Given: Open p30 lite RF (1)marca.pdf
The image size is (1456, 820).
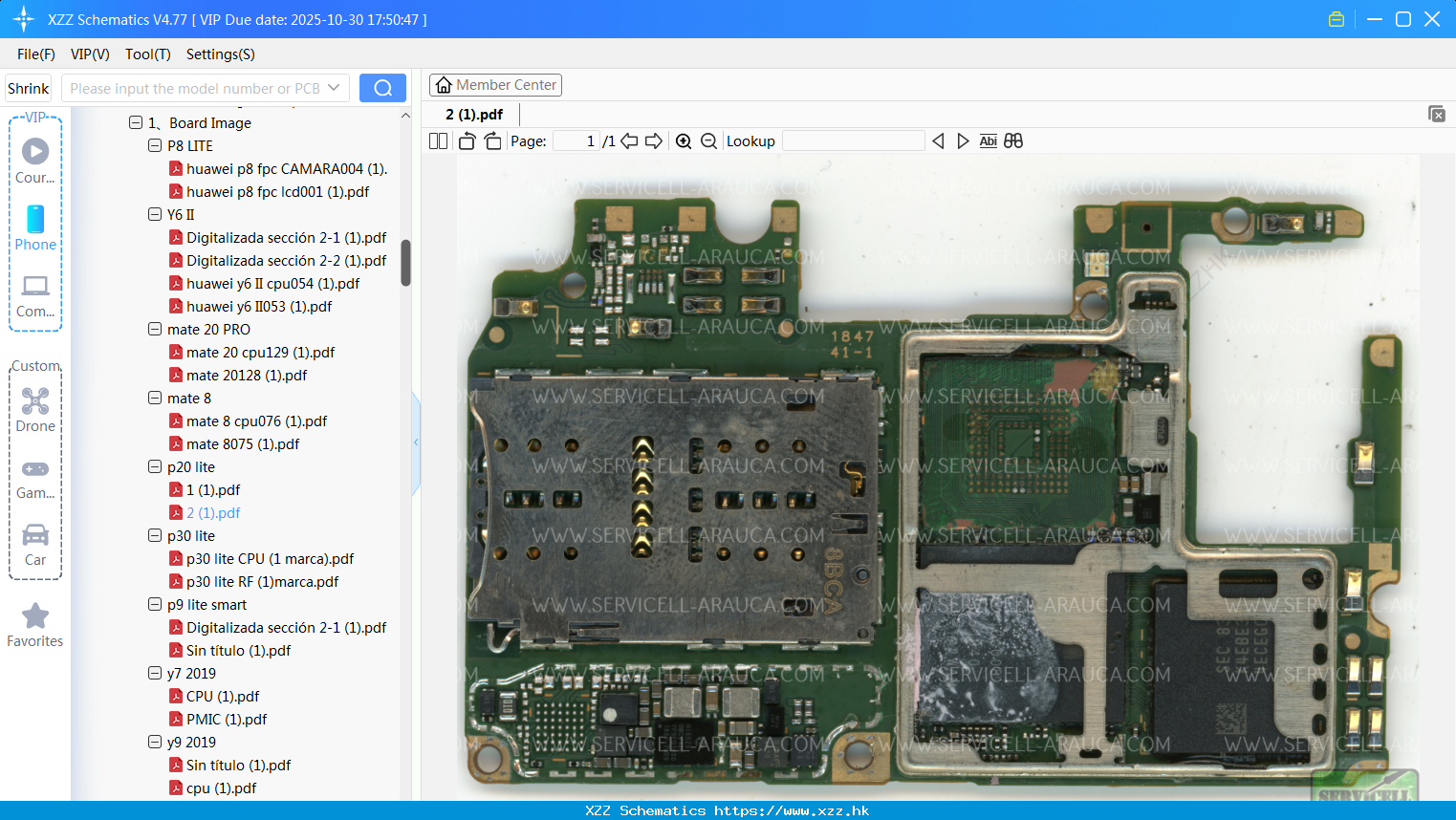Looking at the screenshot, I should tap(262, 581).
